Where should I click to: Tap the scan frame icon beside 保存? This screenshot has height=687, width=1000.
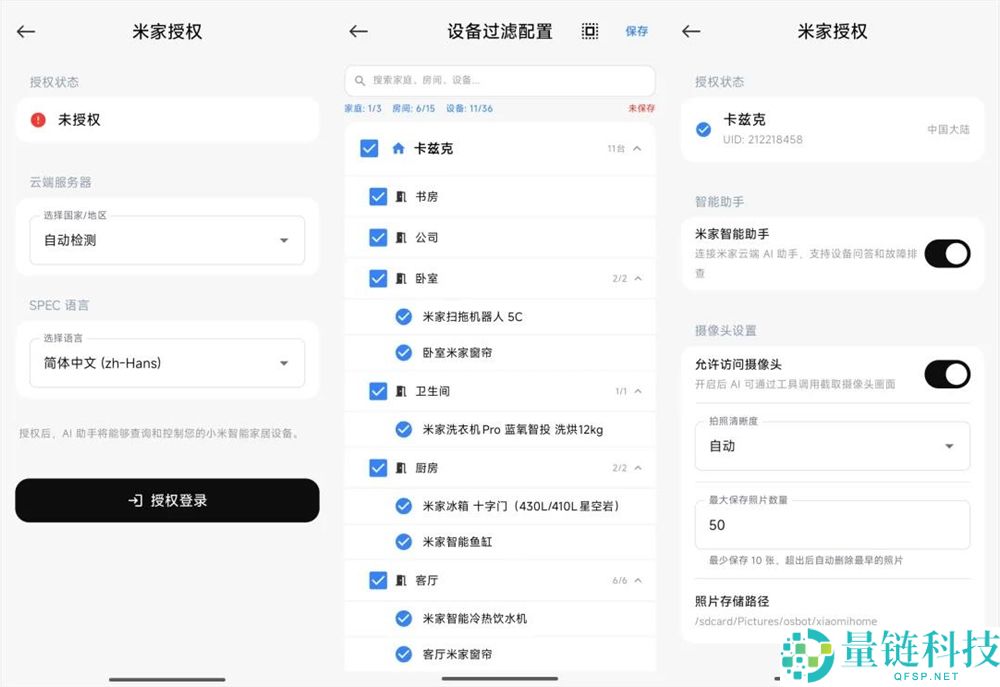(590, 31)
